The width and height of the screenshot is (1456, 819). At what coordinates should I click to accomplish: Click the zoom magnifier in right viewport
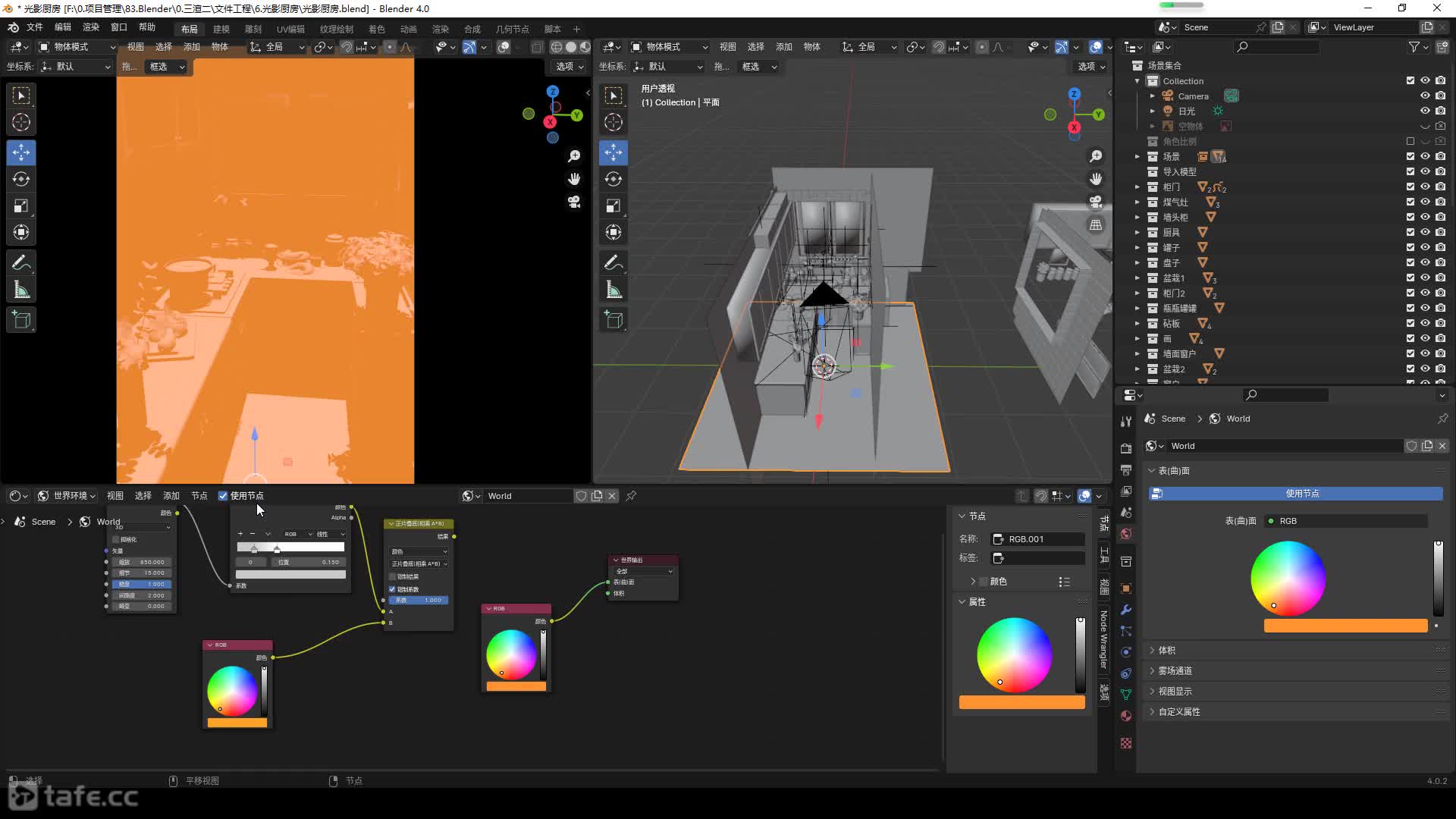click(1096, 156)
